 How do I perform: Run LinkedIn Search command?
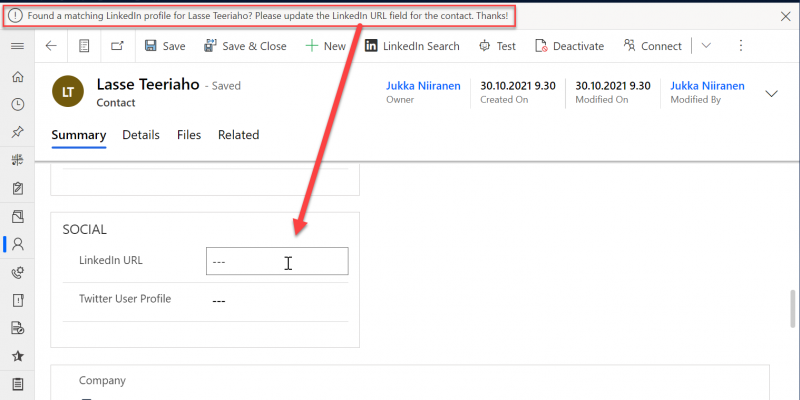click(412, 46)
